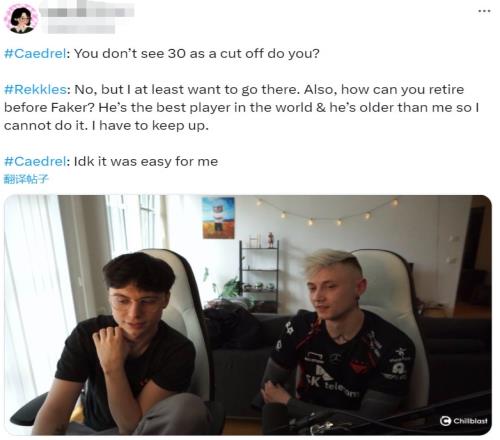500x440 pixels.
Task: Click the line "cannot do it. I have to keep up."
Action: point(106,125)
